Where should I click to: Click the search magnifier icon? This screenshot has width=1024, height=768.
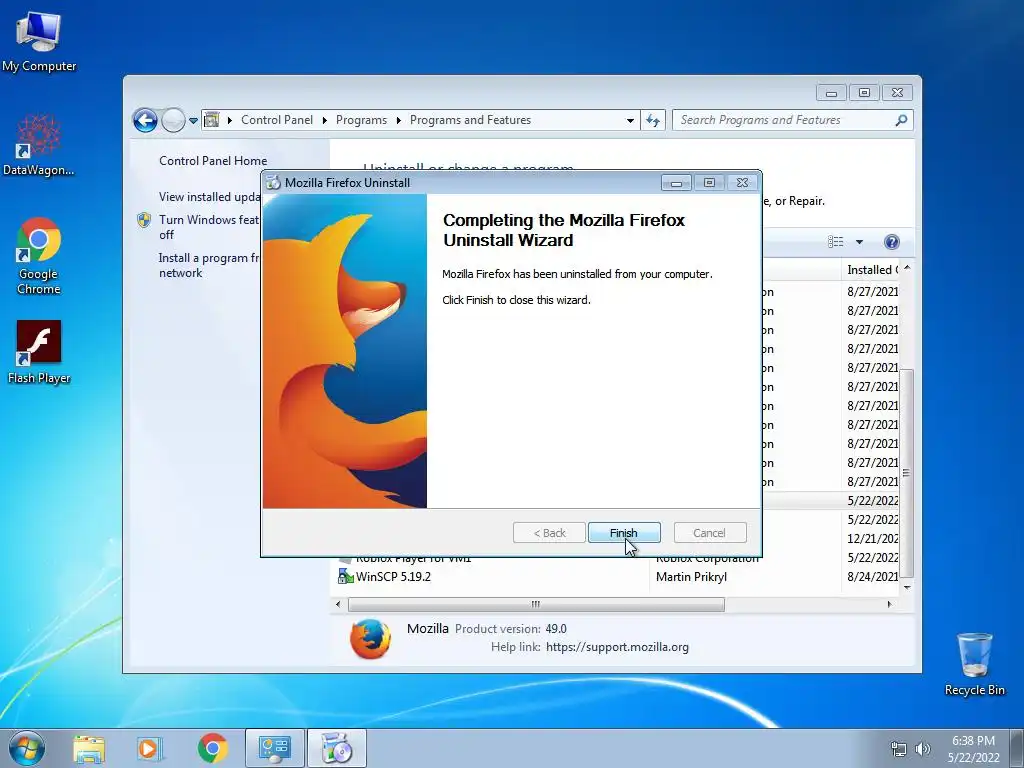(901, 120)
